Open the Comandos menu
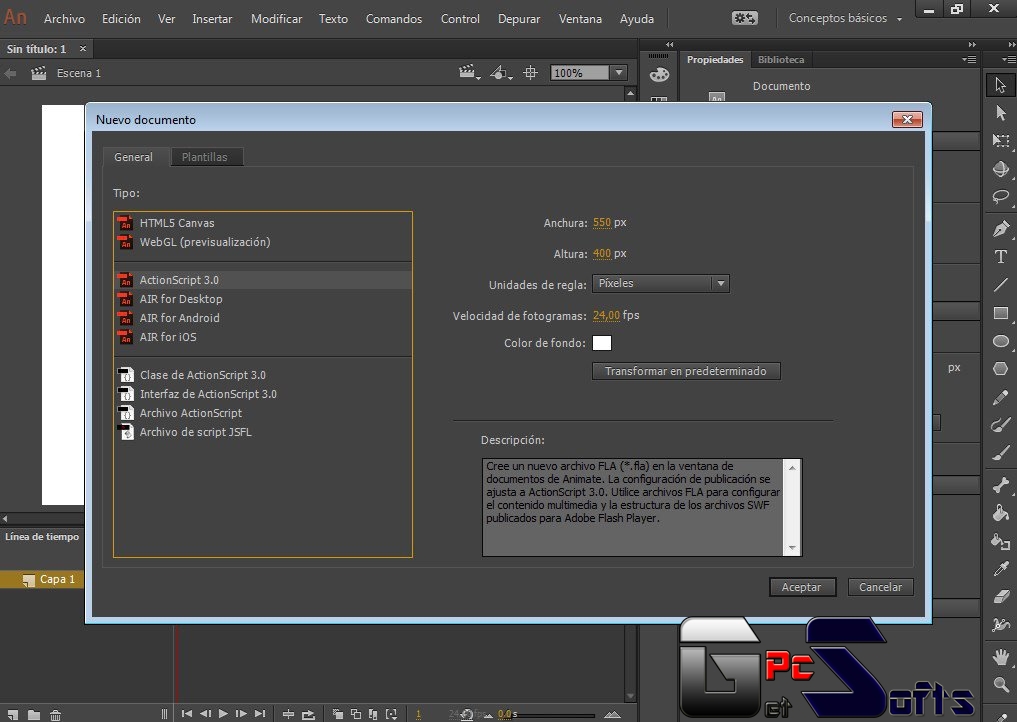1017x722 pixels. click(394, 19)
